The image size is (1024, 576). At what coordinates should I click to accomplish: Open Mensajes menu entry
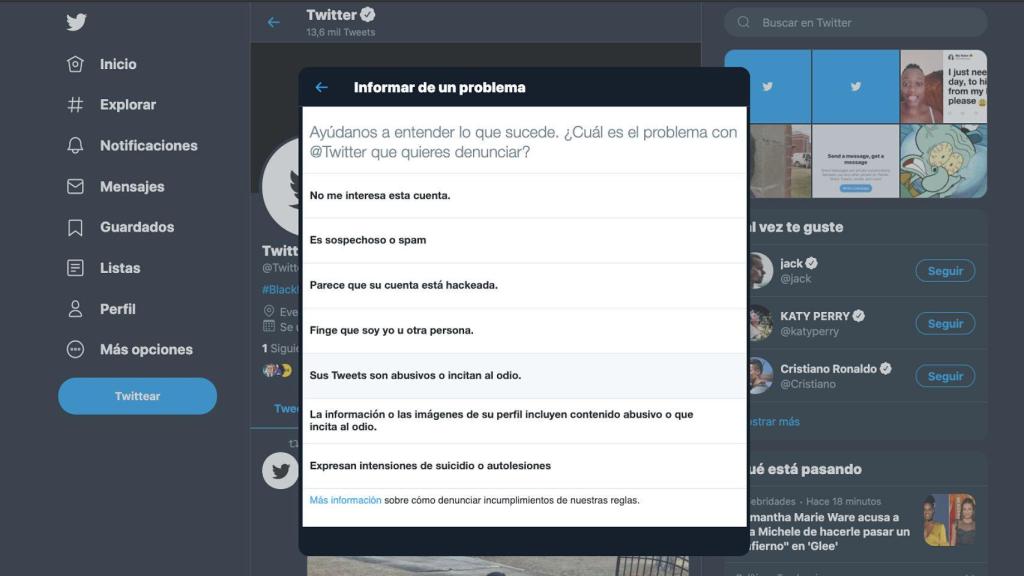pyautogui.click(x=132, y=187)
